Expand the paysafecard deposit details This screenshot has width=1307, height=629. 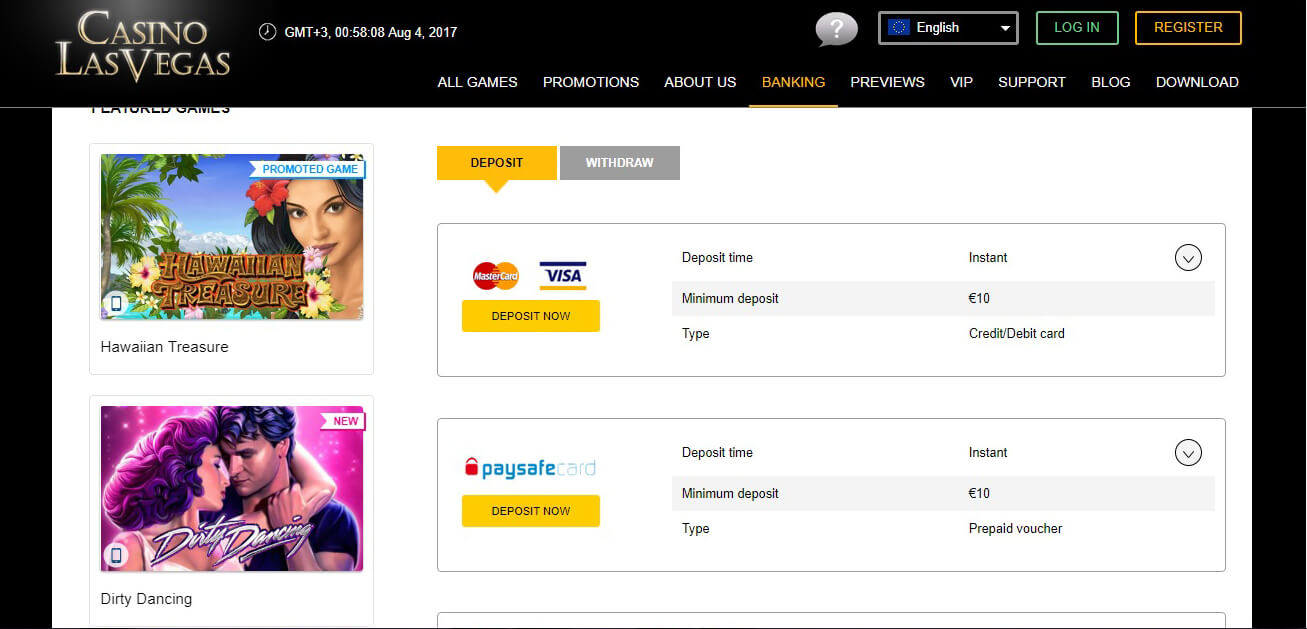click(1187, 454)
